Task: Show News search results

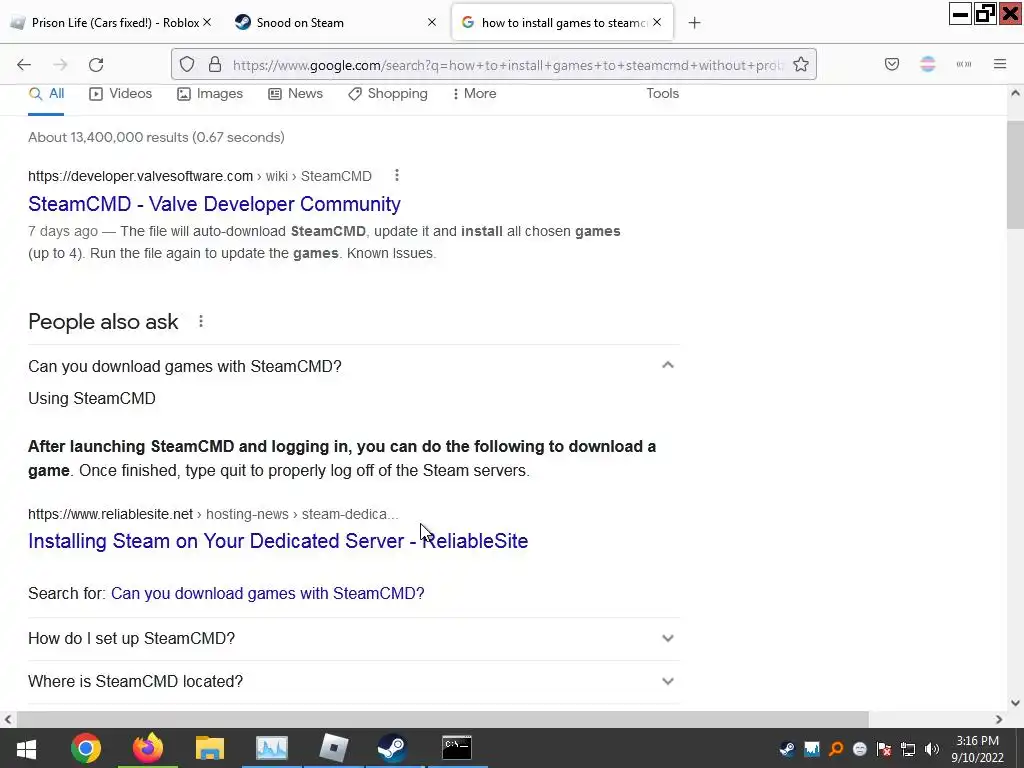Action: [x=296, y=93]
